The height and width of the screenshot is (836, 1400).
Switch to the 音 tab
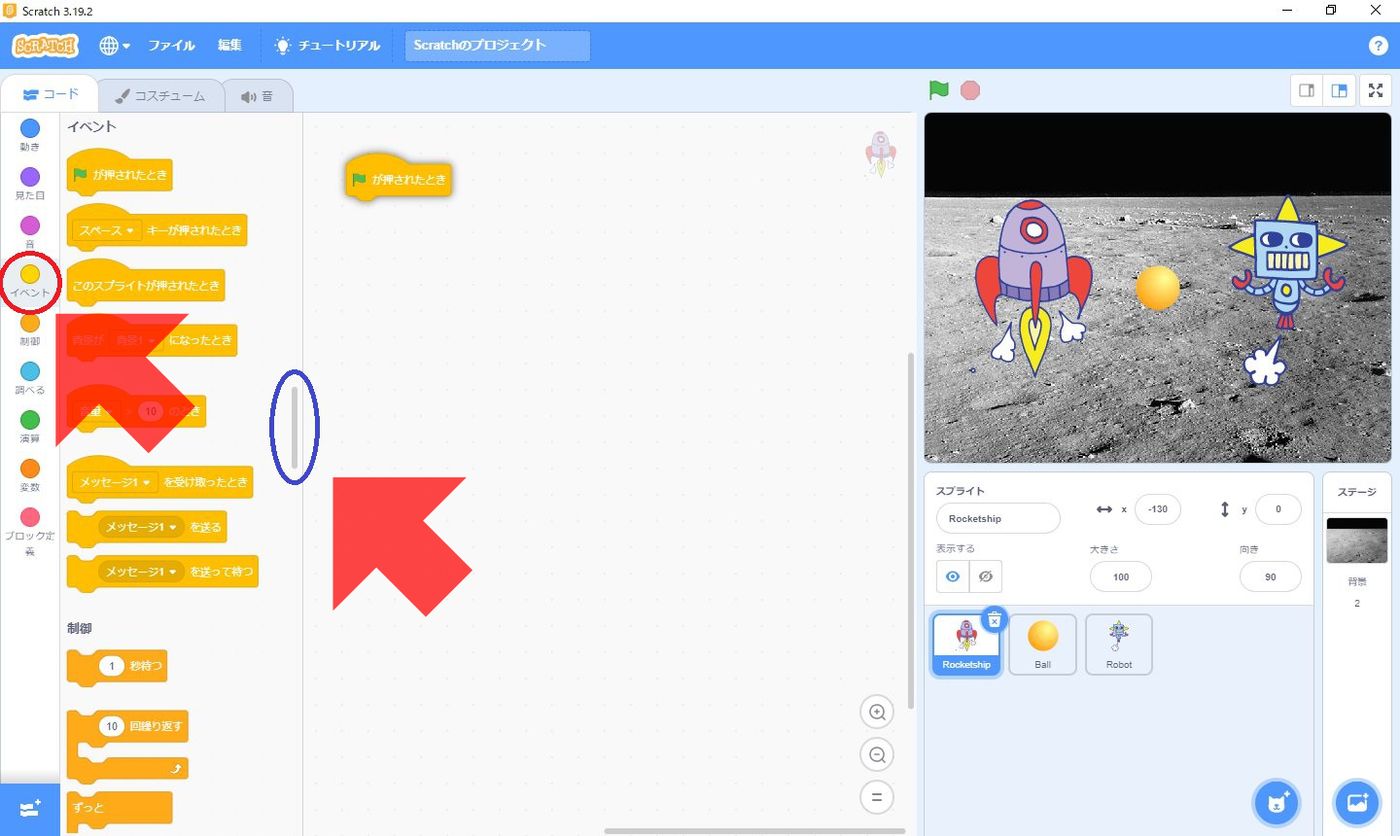tap(257, 96)
